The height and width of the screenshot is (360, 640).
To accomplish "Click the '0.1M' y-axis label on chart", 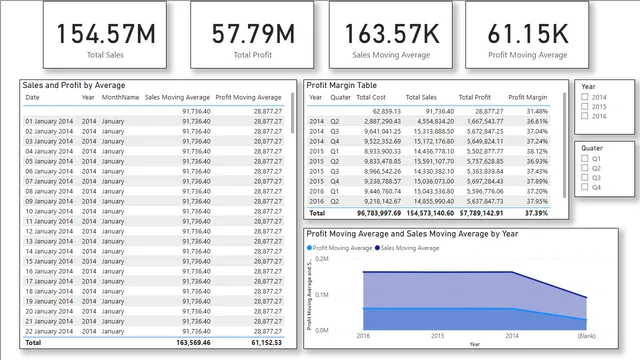I will (322, 295).
